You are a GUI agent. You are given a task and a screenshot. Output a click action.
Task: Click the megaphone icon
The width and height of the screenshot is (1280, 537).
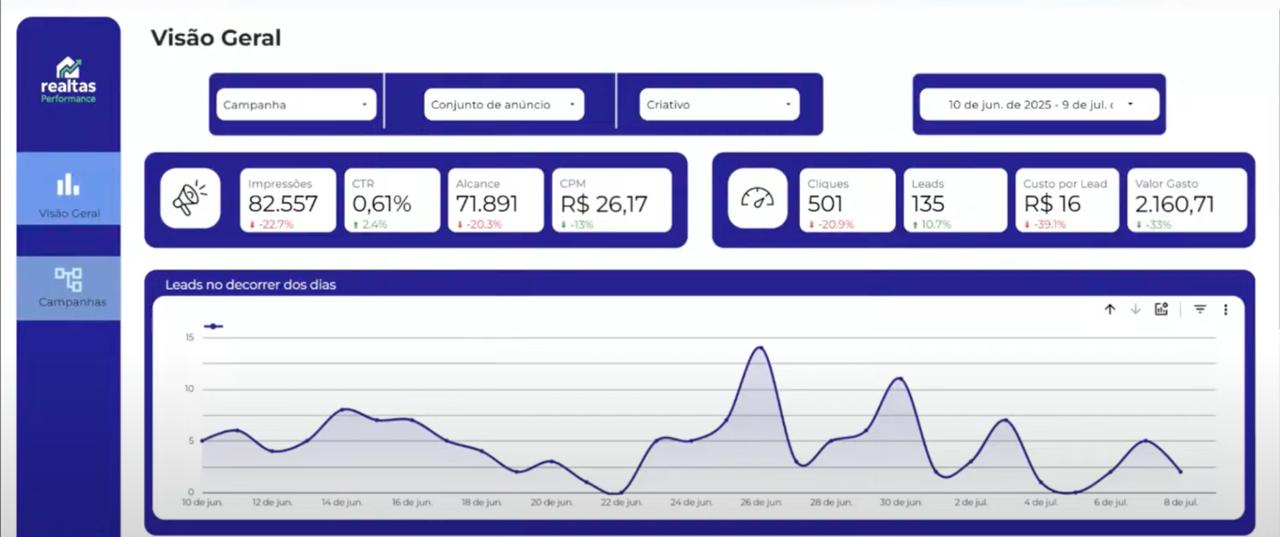tap(190, 199)
